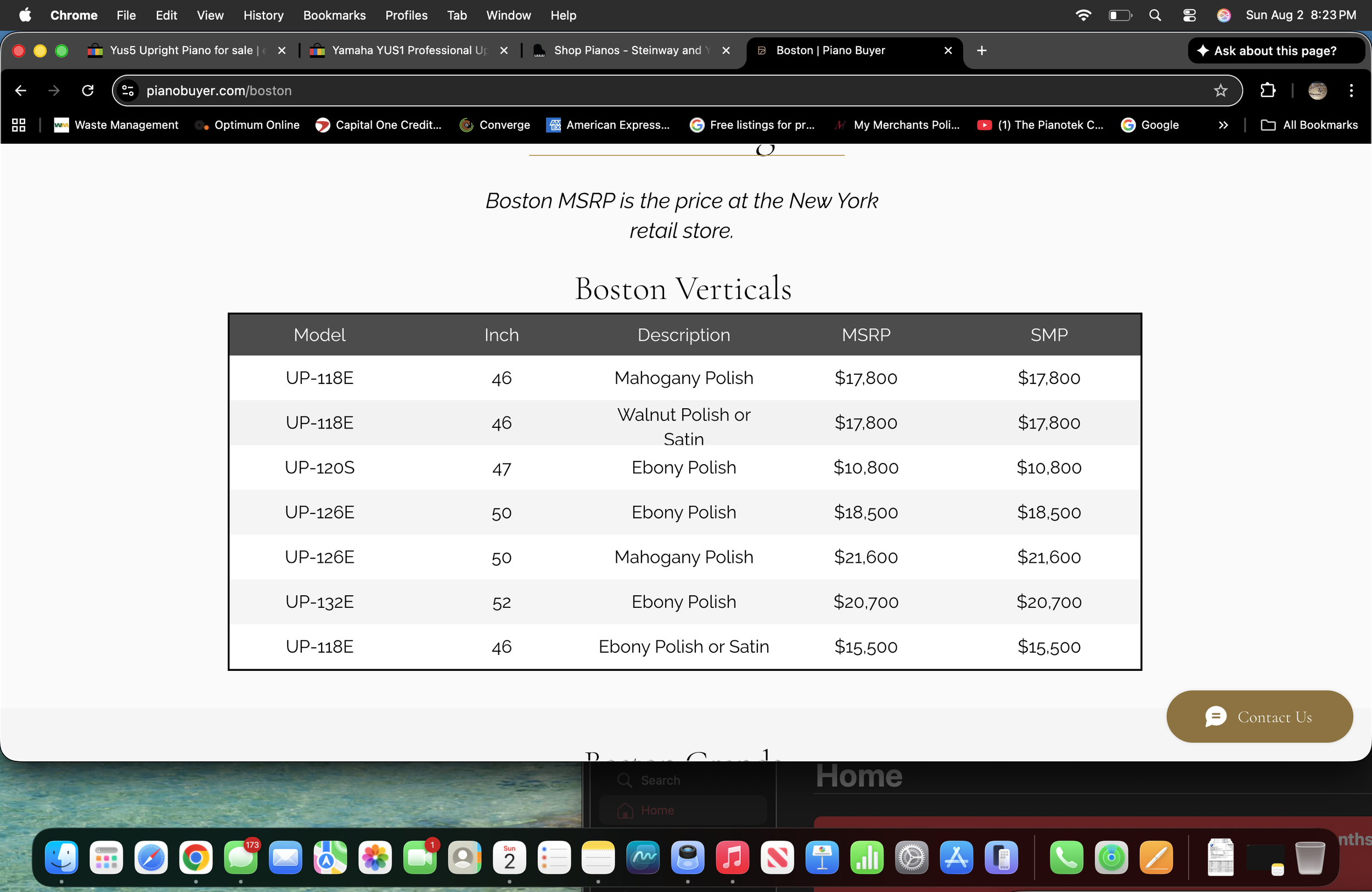Bookmark this page with the star icon
This screenshot has width=1372, height=892.
[1220, 91]
